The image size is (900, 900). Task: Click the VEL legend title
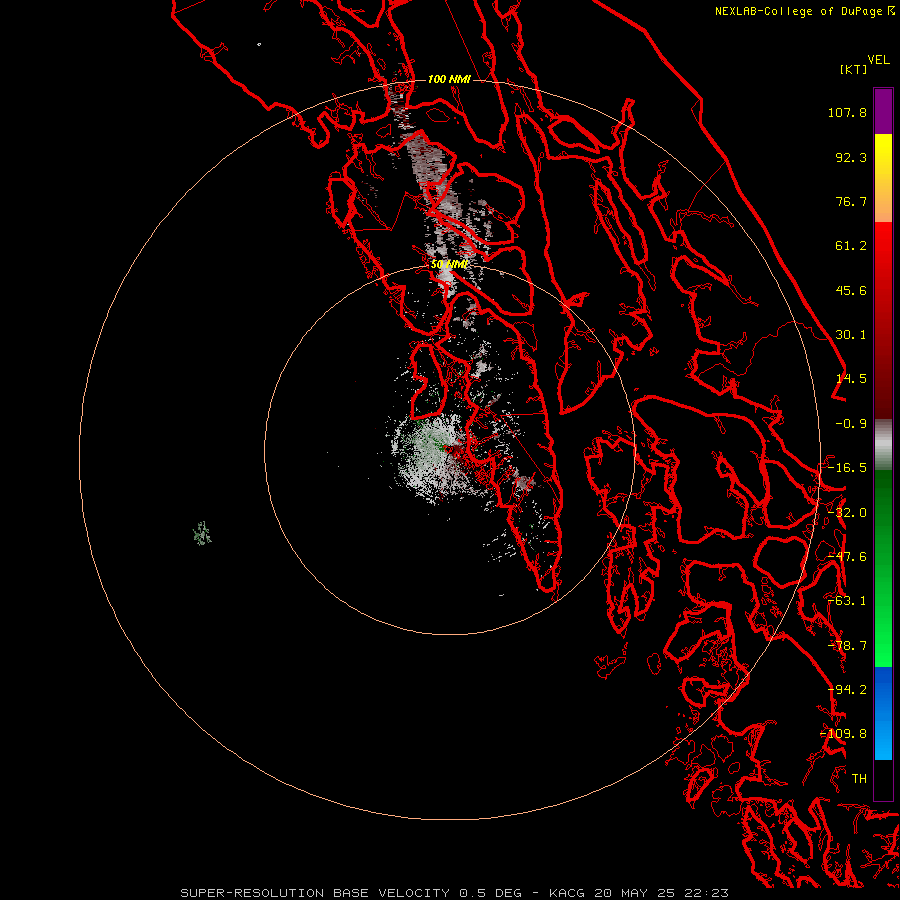[878, 60]
